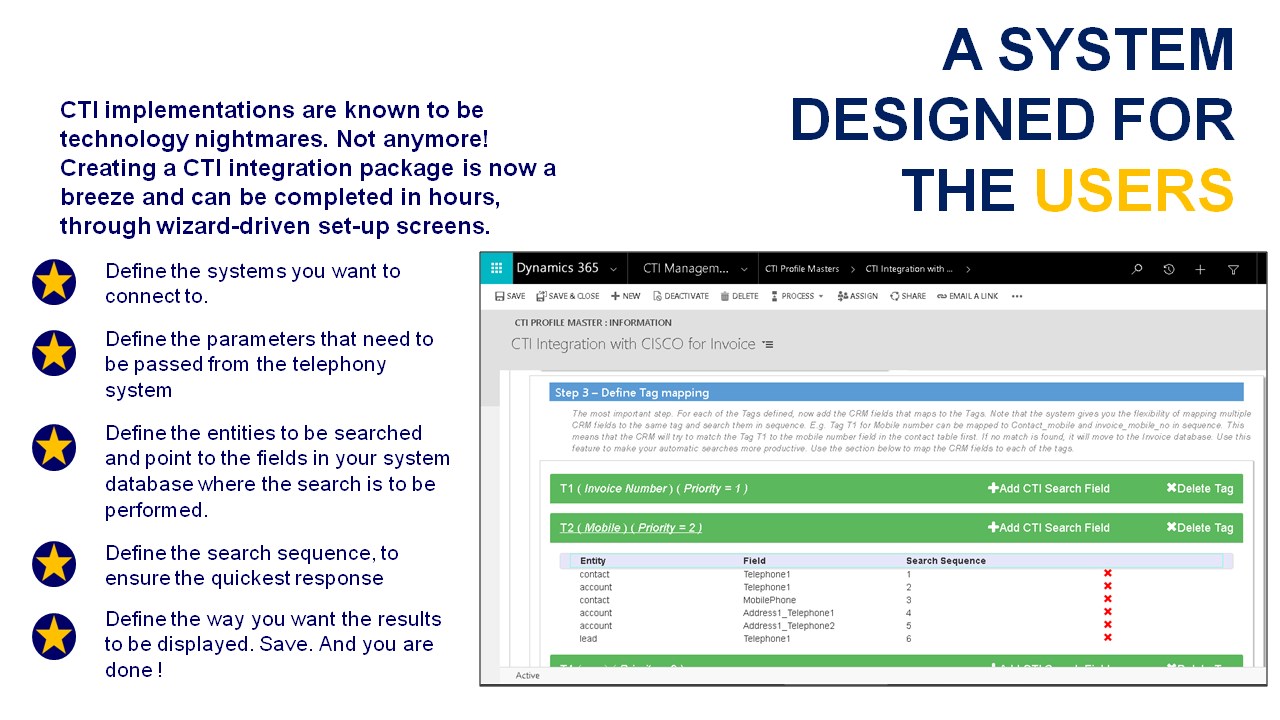Click star beside Define the way results bullet

click(x=54, y=636)
